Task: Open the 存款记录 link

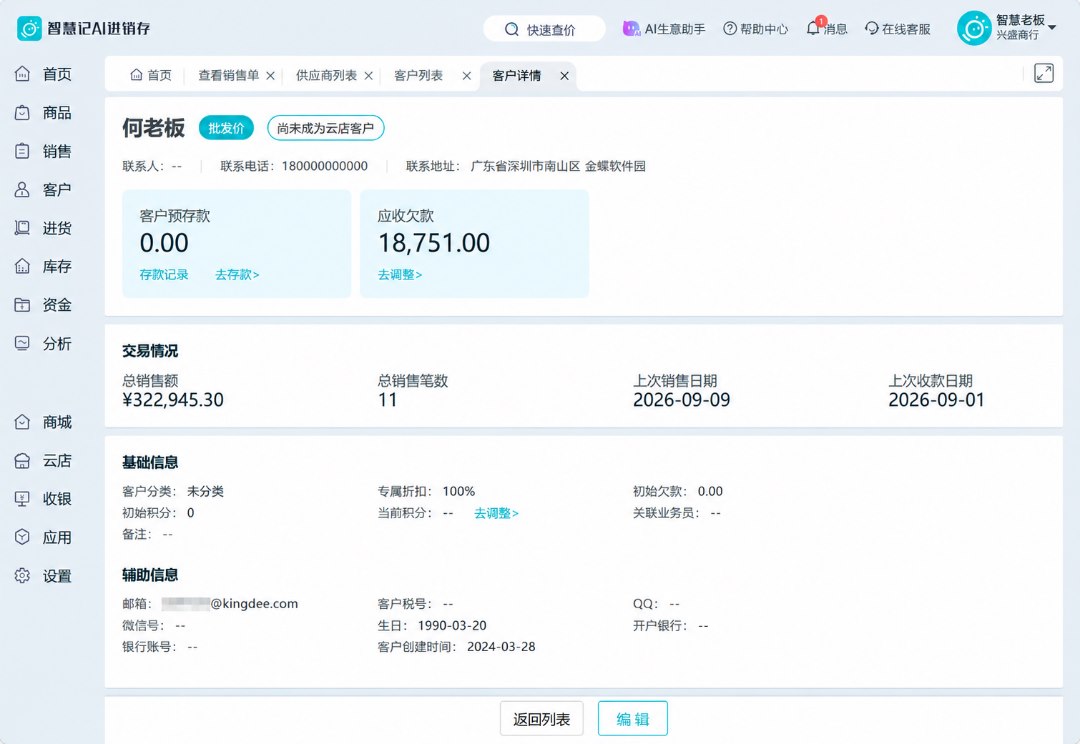Action: coord(164,274)
